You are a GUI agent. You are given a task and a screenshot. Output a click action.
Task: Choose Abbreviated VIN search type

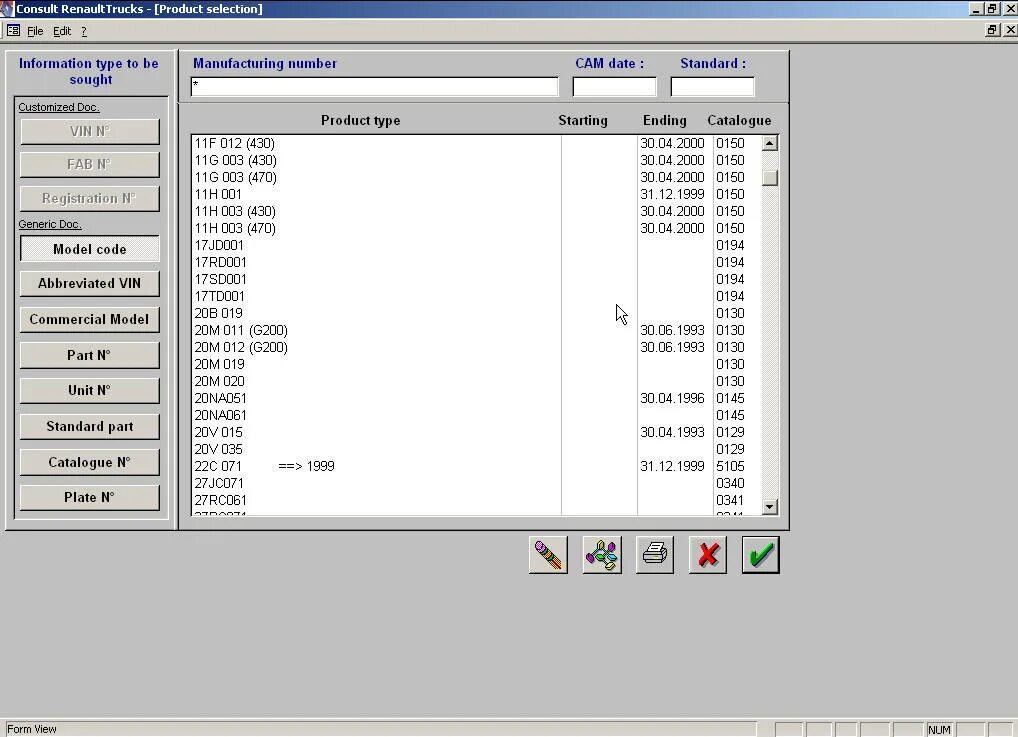[x=90, y=284]
